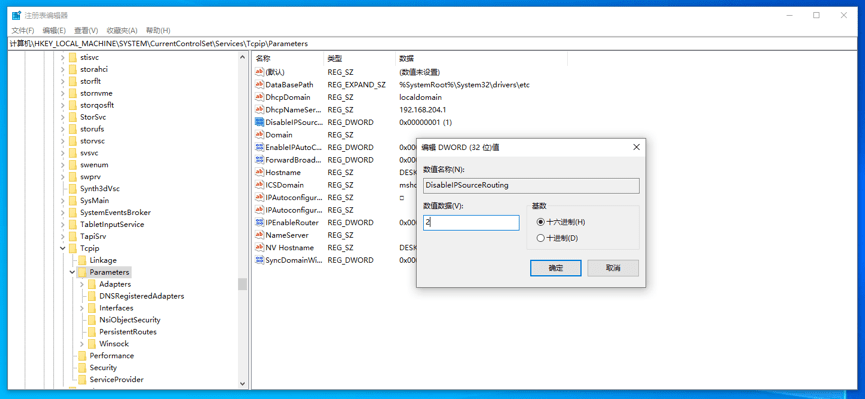
Task: Select the TabletInputService tree item
Action: pos(112,225)
